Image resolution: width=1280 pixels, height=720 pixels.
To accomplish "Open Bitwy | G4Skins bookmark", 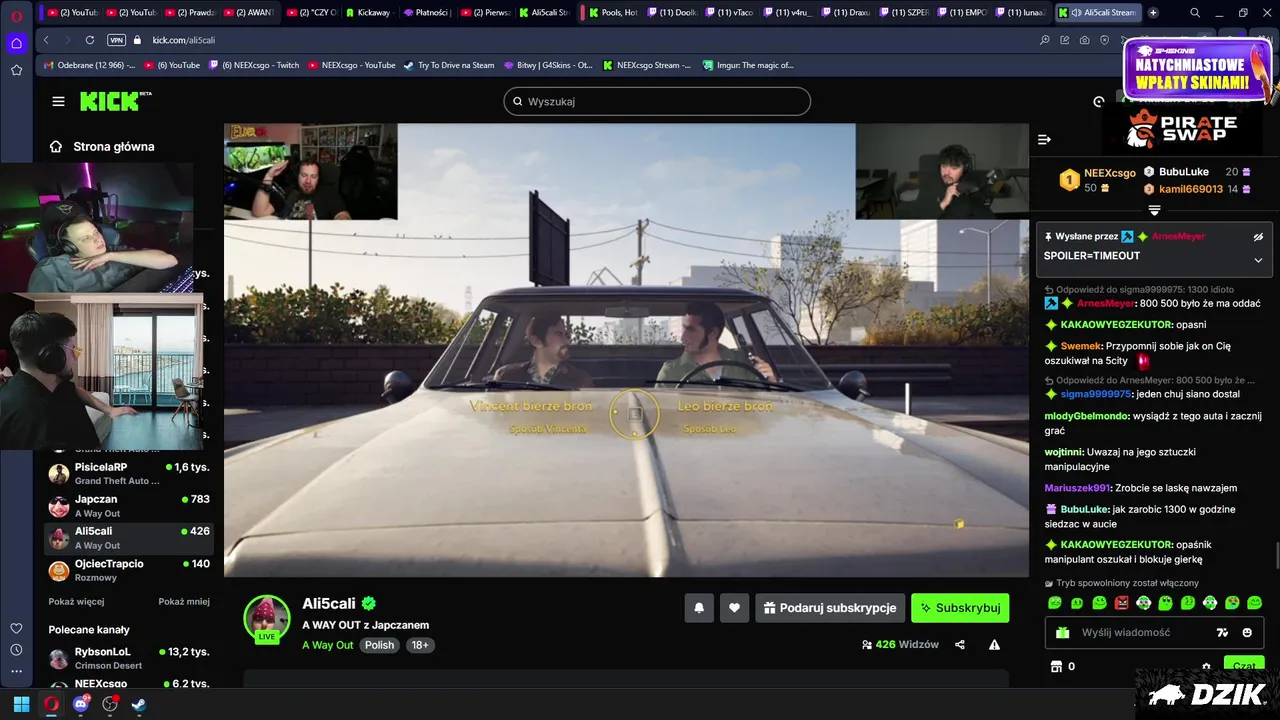I will click(547, 65).
